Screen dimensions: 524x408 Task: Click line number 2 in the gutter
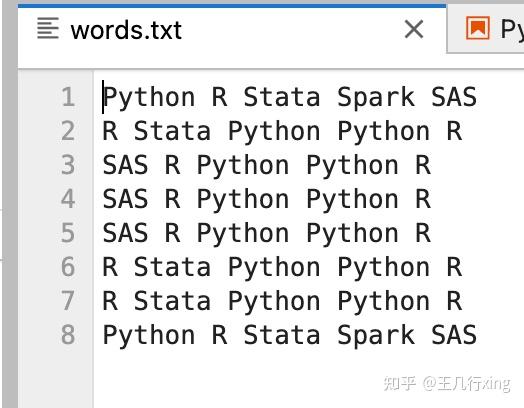68,131
